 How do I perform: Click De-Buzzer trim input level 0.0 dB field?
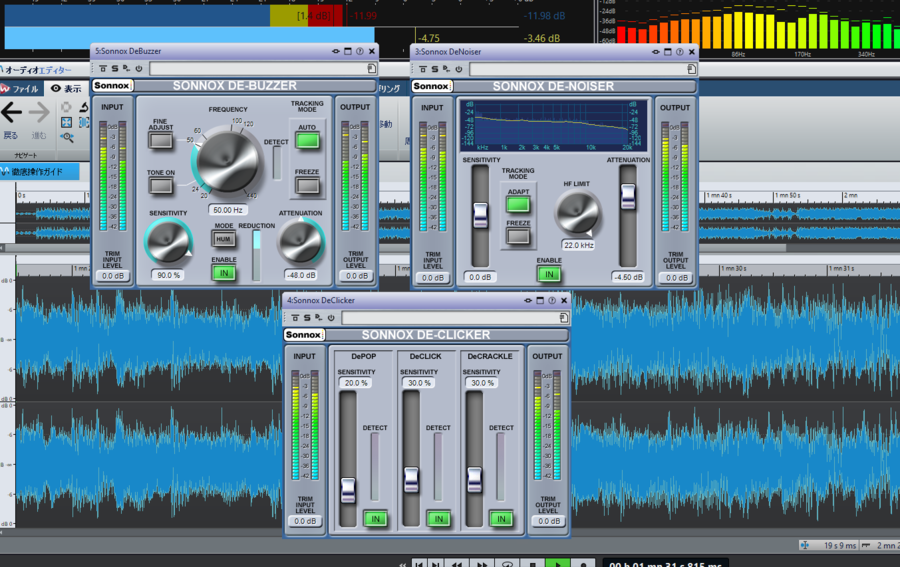tap(112, 276)
